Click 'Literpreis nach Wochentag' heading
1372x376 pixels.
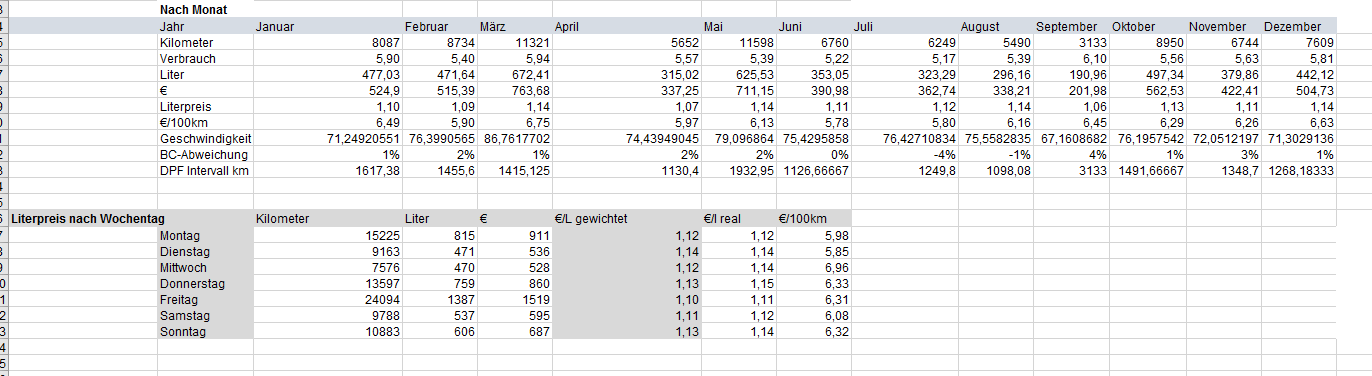coord(88,218)
